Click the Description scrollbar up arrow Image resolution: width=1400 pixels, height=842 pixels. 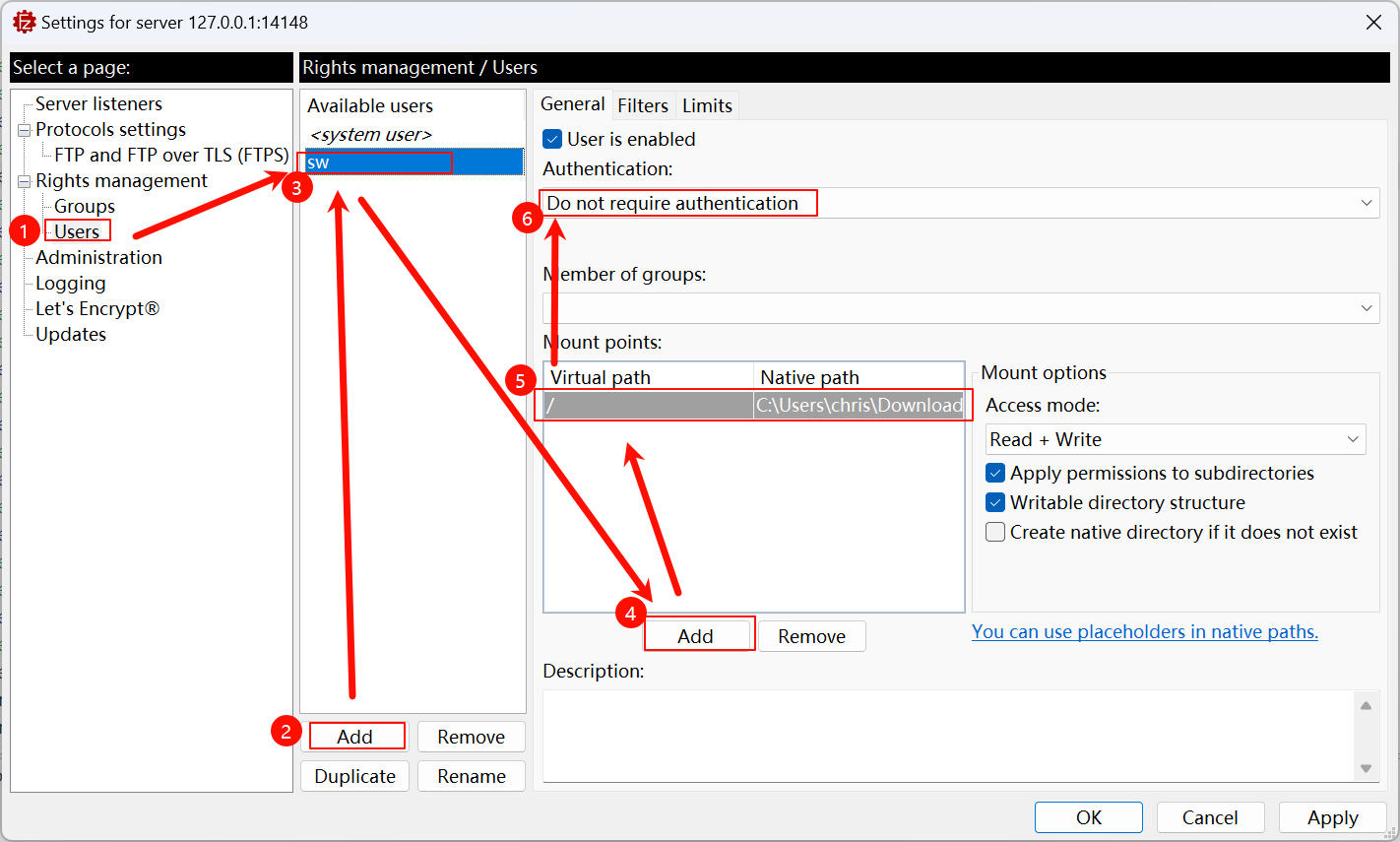(x=1366, y=705)
